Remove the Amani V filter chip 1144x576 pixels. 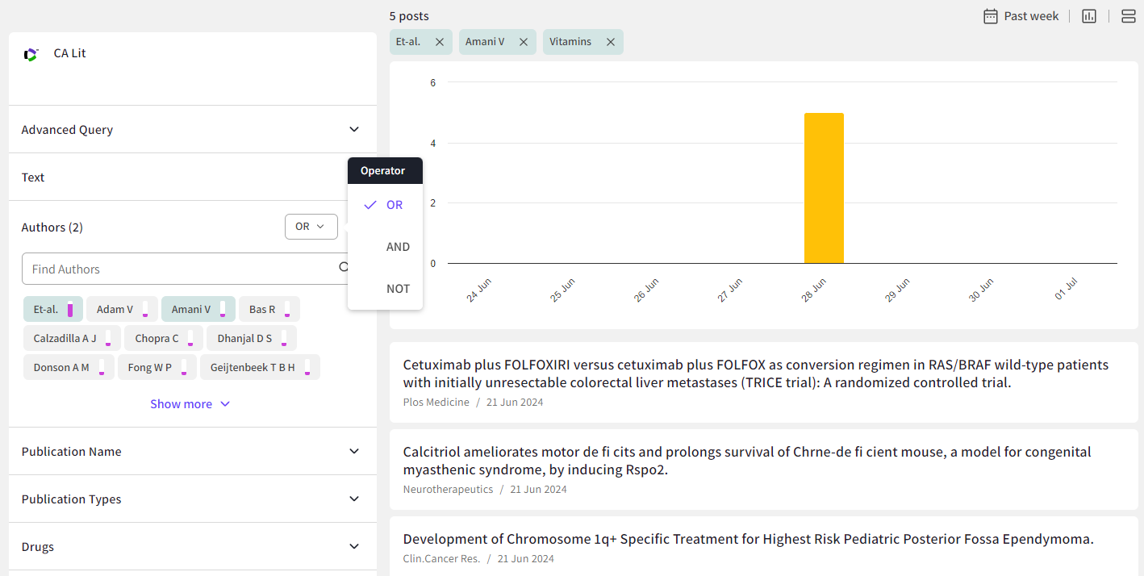point(523,42)
